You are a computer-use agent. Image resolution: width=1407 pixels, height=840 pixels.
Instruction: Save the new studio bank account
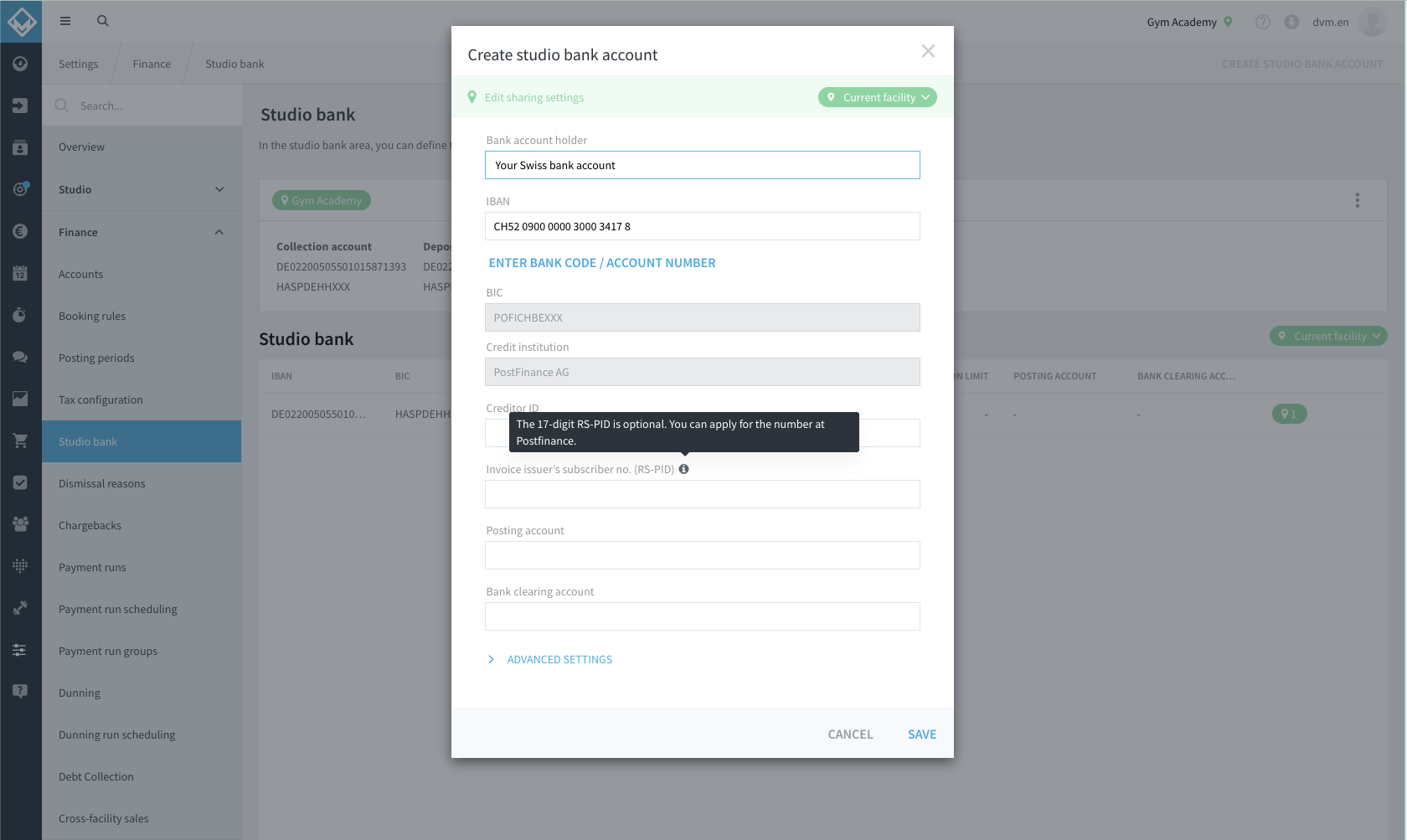tap(921, 734)
